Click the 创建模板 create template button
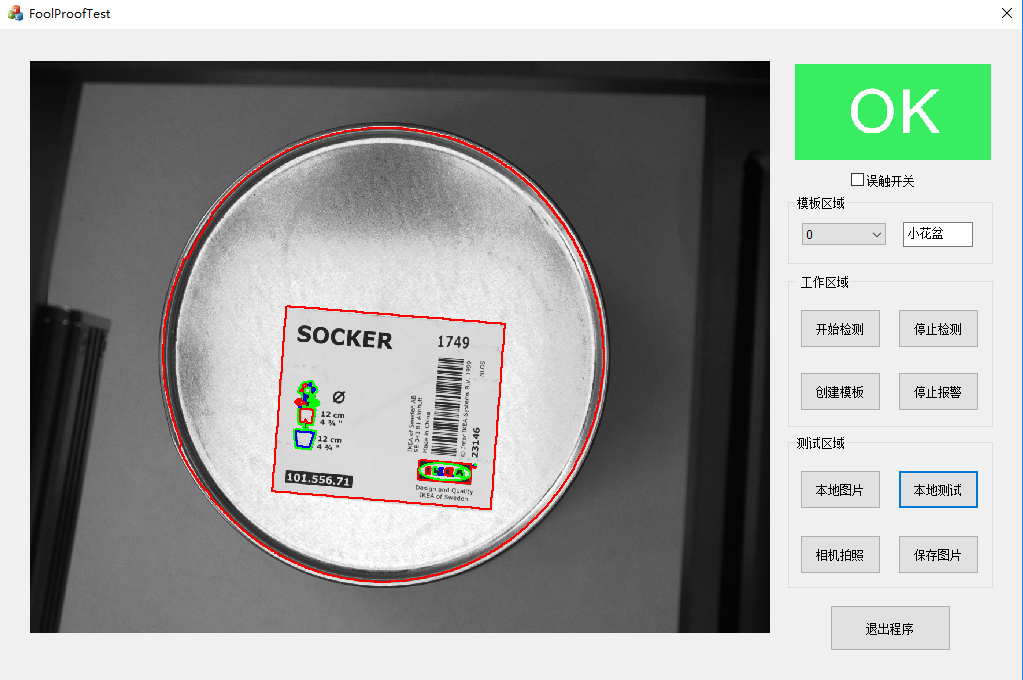Screen dimensions: 1023x680 (x=840, y=392)
